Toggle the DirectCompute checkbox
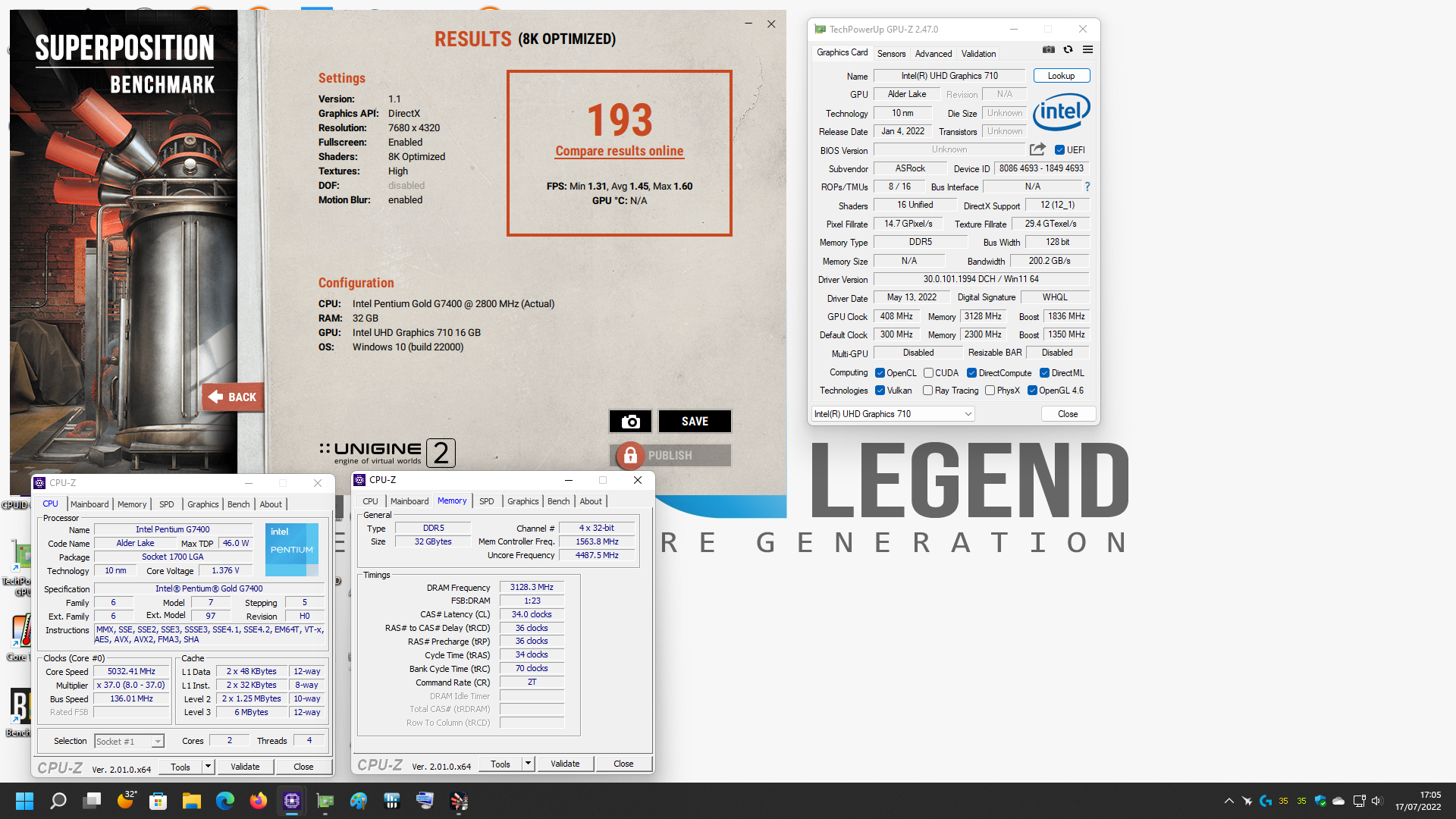 [971, 373]
